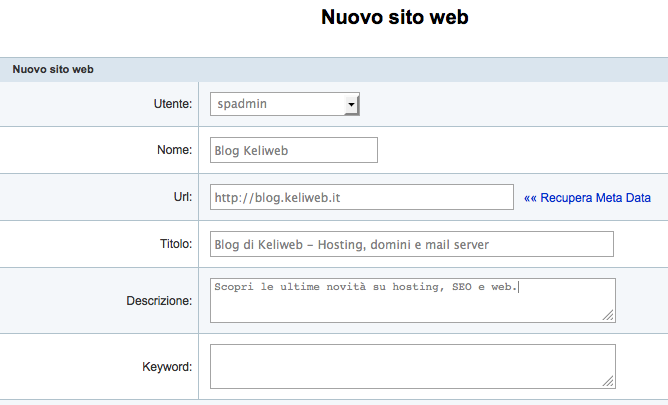The height and width of the screenshot is (405, 668).
Task: Click inside the empty Keyword text area
Action: tap(411, 366)
